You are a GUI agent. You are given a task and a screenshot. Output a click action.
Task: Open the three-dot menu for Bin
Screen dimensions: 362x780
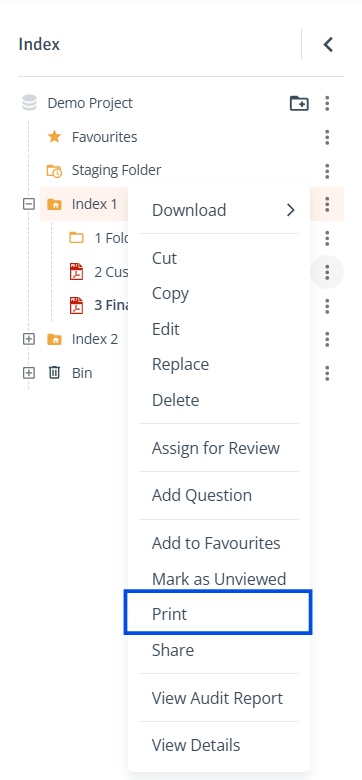coord(327,373)
